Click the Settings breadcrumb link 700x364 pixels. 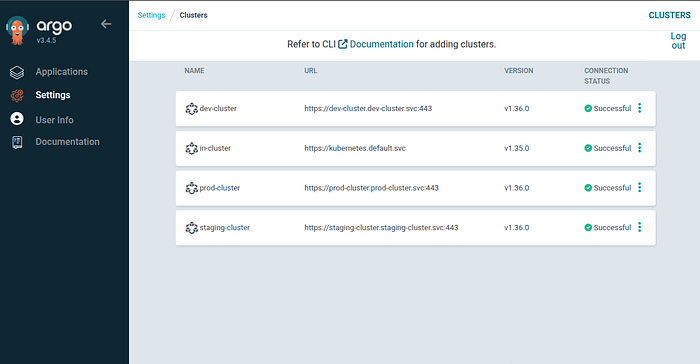[151, 15]
